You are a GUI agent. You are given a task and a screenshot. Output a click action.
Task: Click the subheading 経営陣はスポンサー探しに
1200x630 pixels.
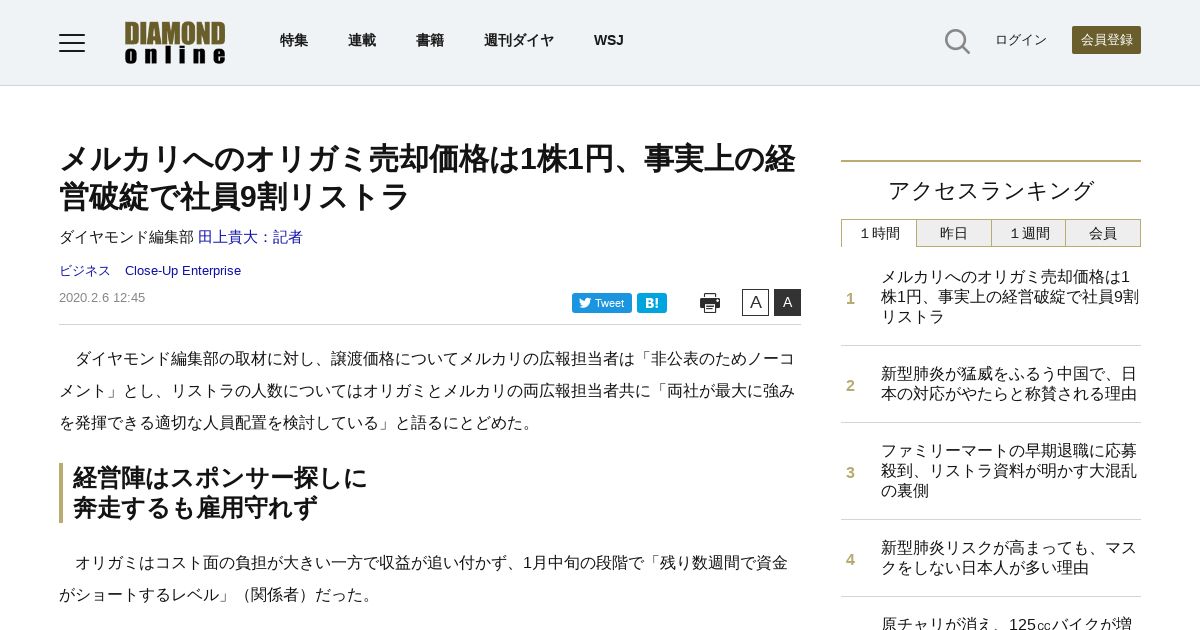coord(220,478)
